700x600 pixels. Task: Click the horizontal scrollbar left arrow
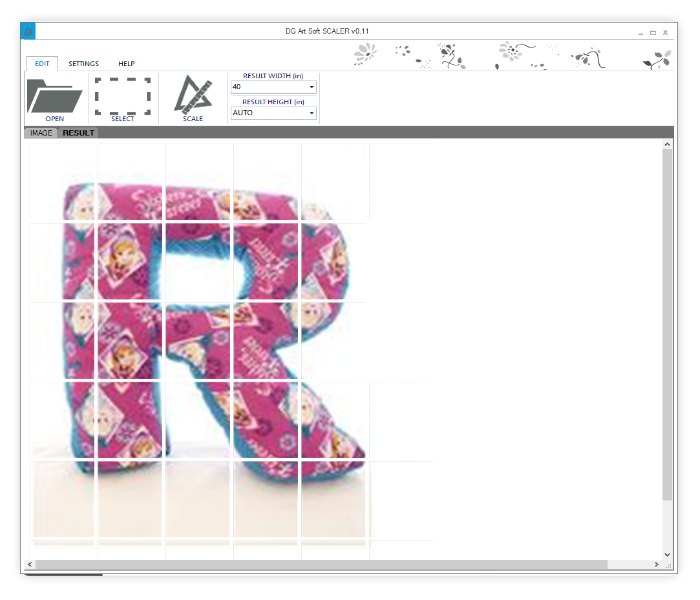30,565
